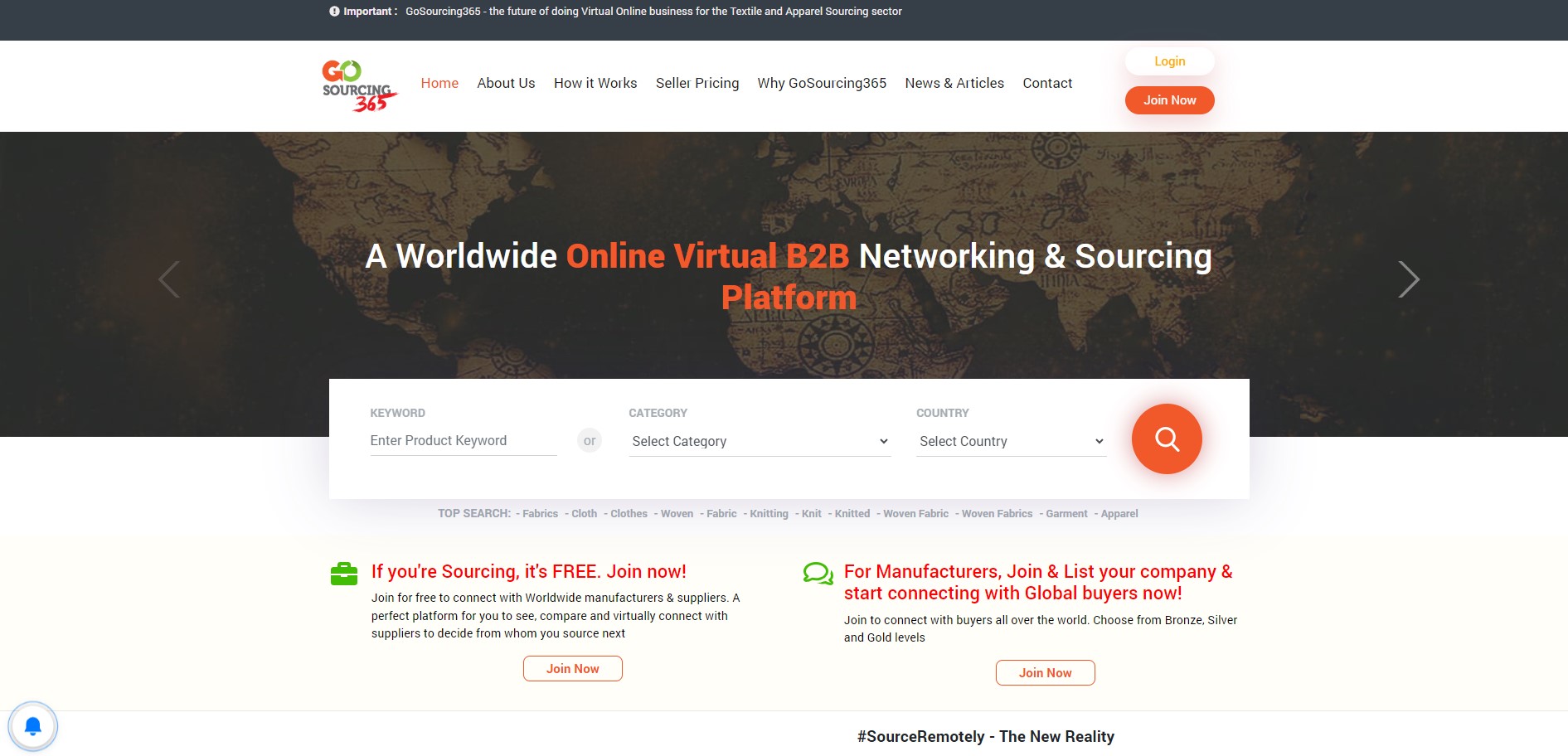Image resolution: width=1568 pixels, height=756 pixels.
Task: Open News & Articles
Action: [x=954, y=83]
